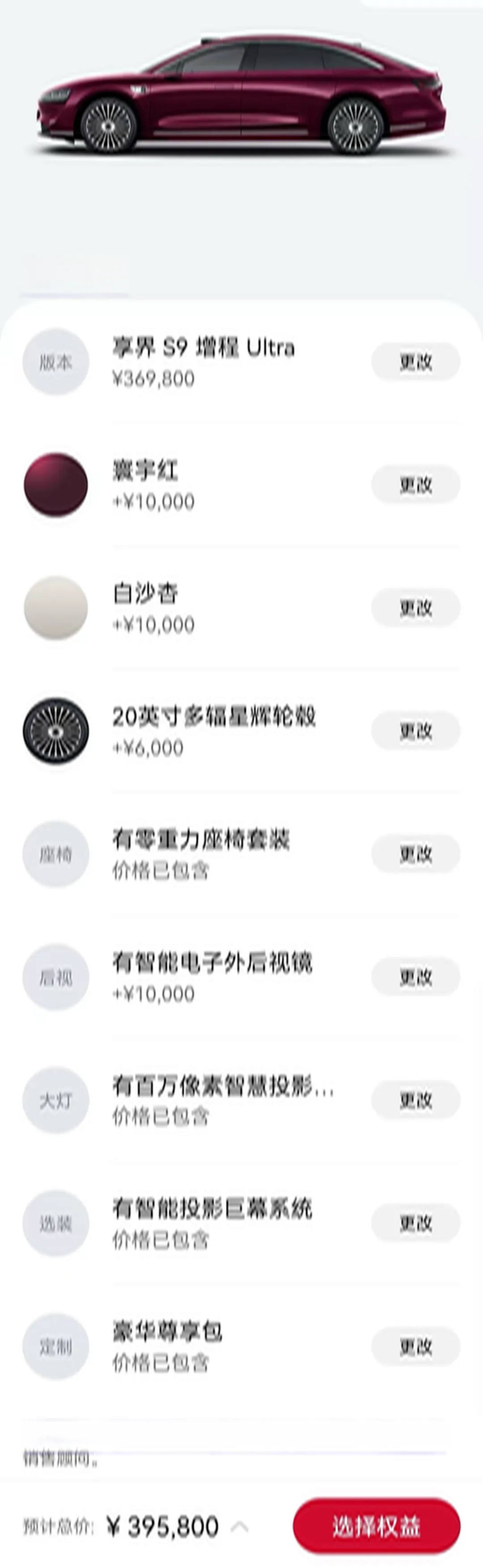Tap 更改 next to 寰宇红 paint
483x1568 pixels.
415,485
